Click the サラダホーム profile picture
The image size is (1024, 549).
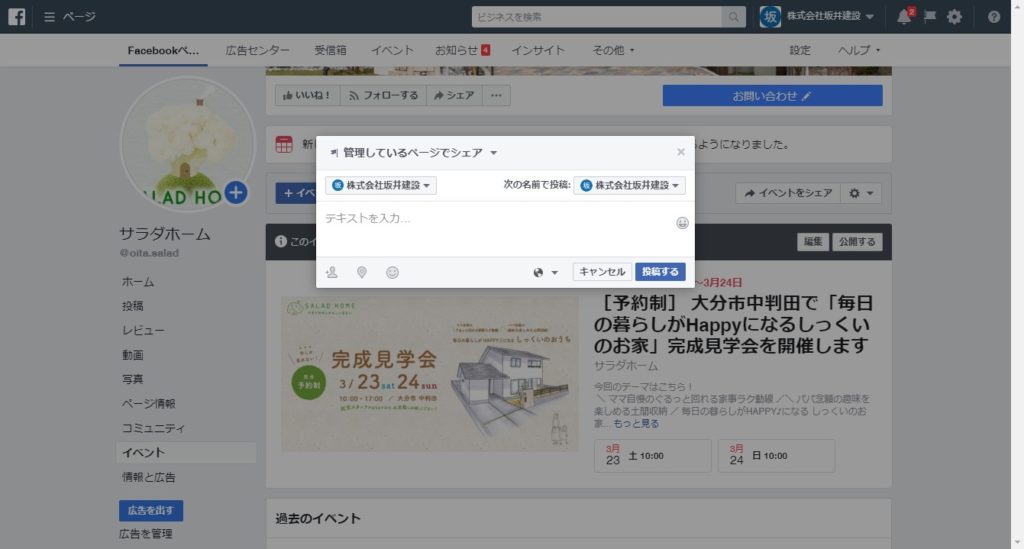pos(187,143)
